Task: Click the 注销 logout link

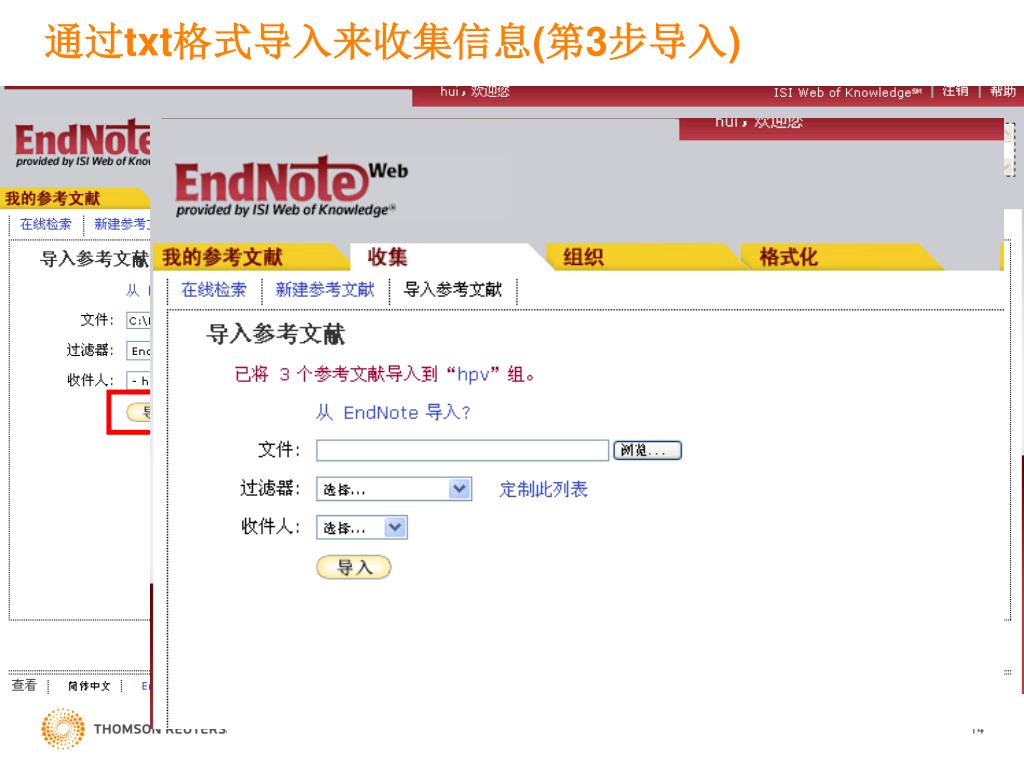Action: [x=955, y=91]
